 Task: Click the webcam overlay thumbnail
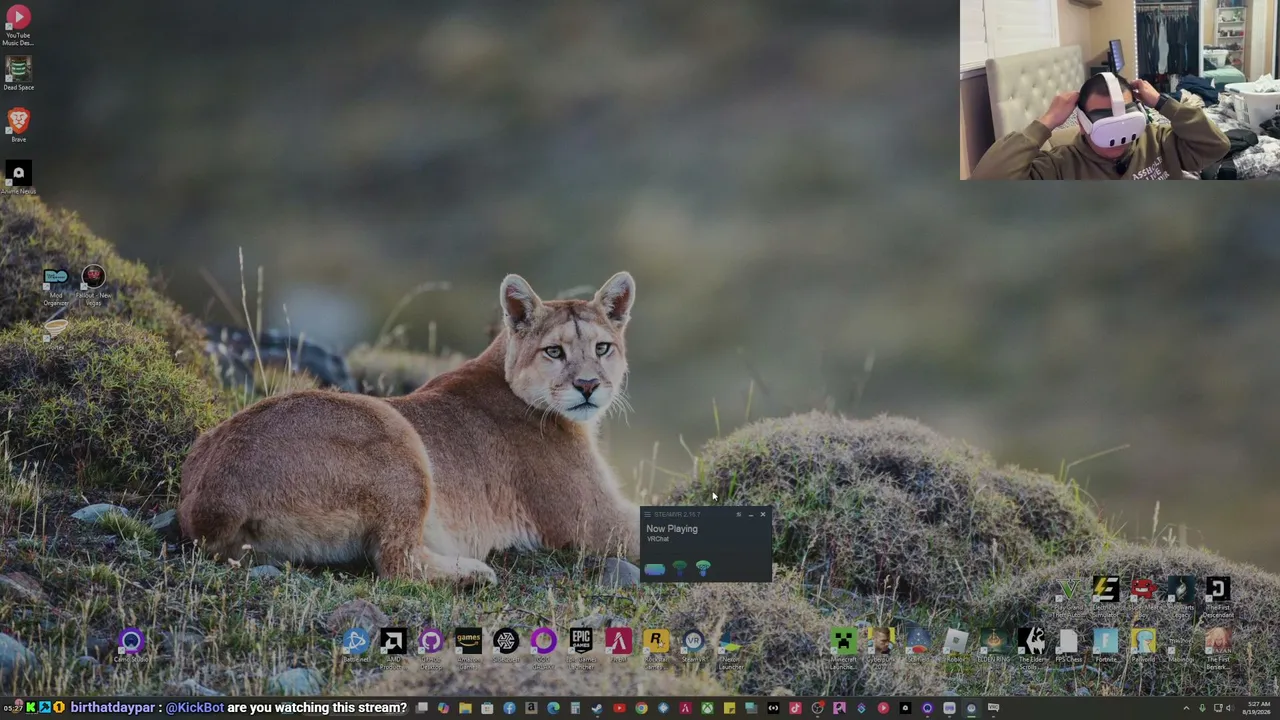(1120, 90)
